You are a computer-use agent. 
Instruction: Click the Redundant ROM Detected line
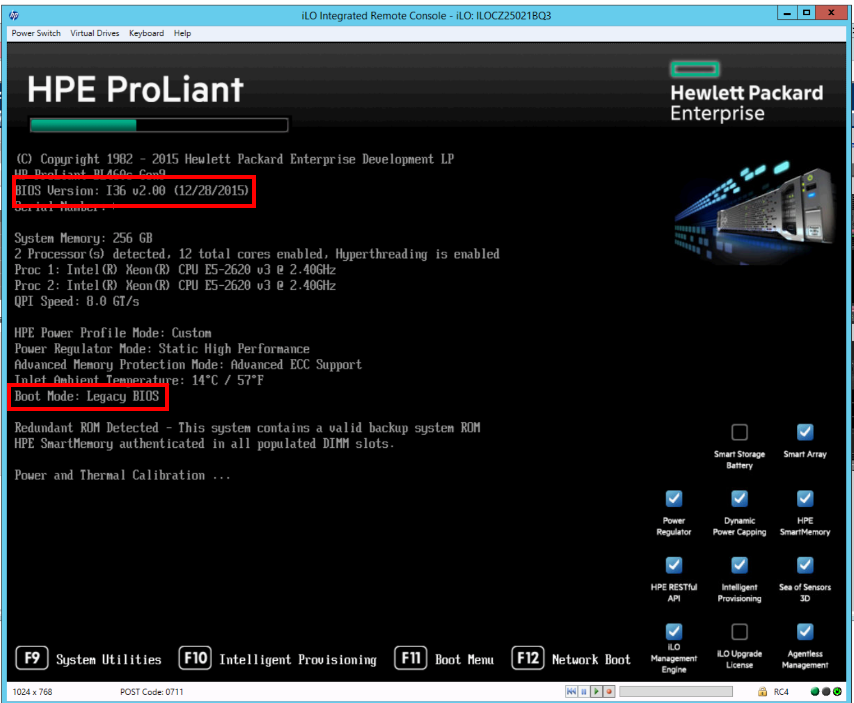click(x=247, y=427)
